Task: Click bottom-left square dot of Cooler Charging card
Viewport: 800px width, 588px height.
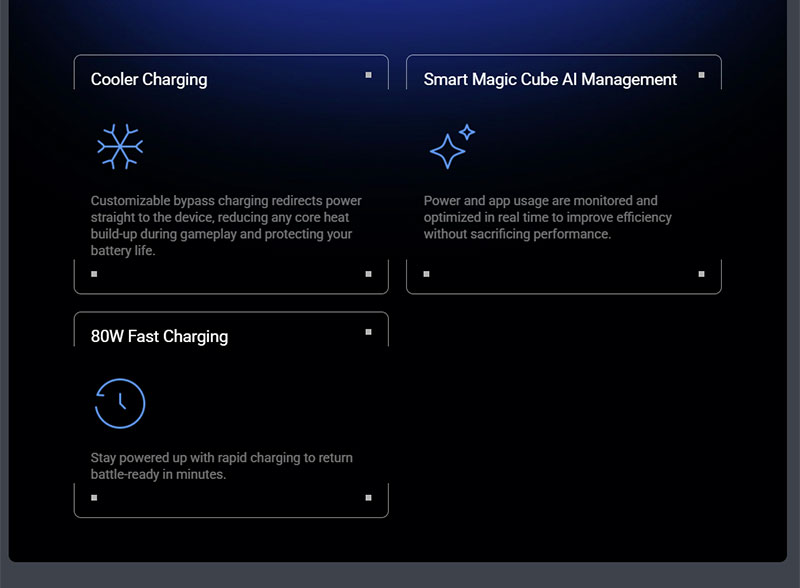Action: [x=94, y=273]
